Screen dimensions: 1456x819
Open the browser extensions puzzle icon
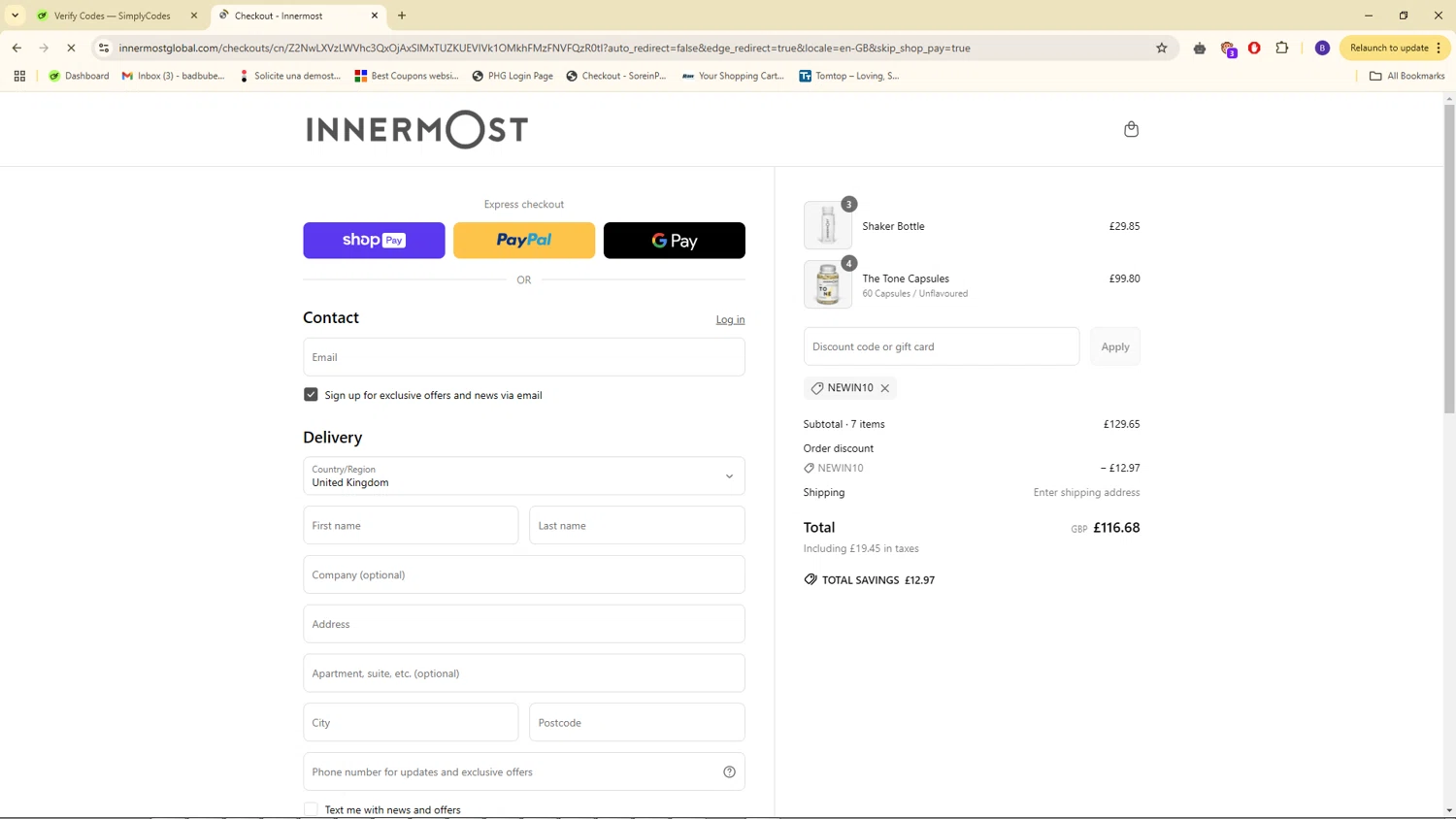pyautogui.click(x=1281, y=48)
